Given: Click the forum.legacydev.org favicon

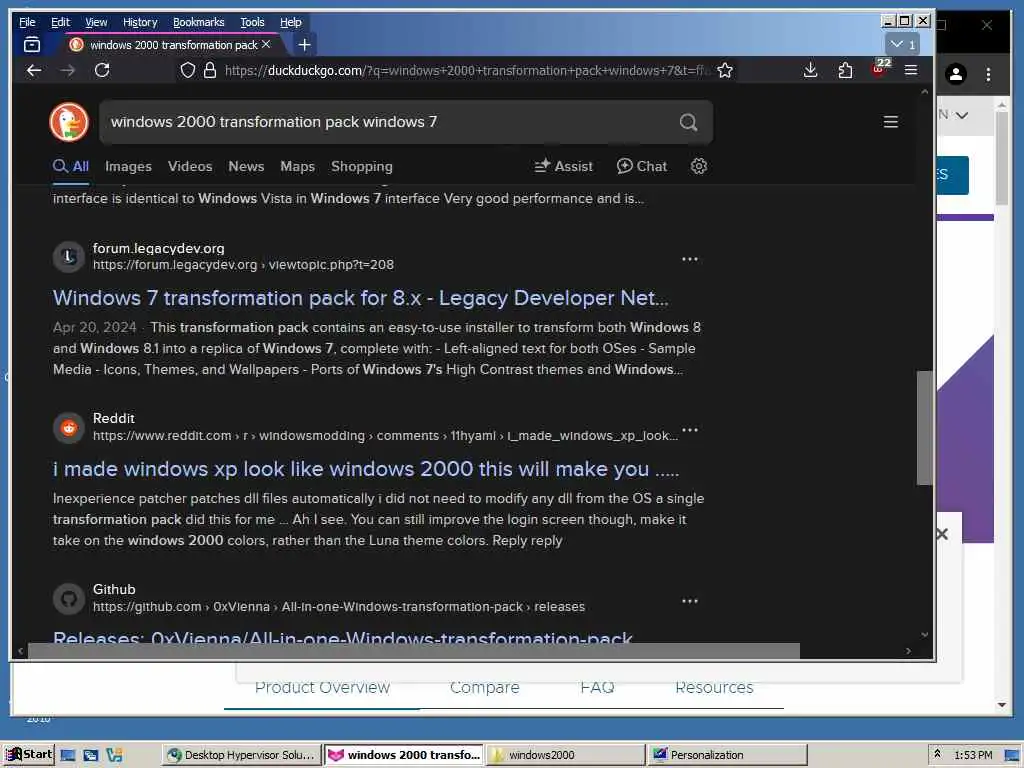Looking at the screenshot, I should [69, 257].
